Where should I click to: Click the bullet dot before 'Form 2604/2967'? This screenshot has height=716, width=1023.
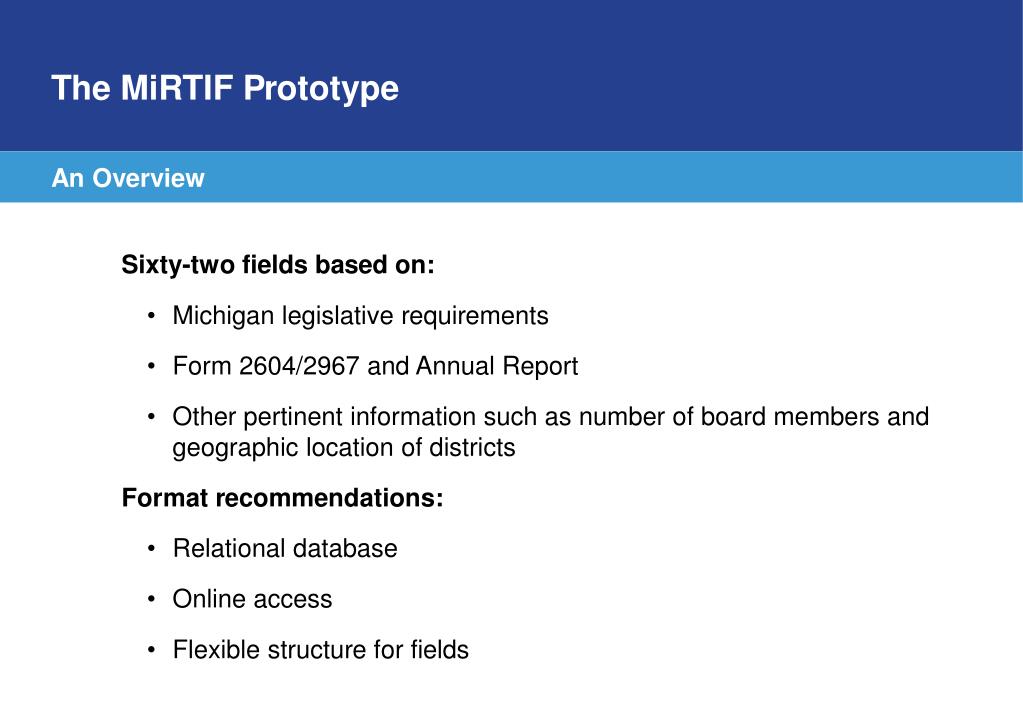coord(151,367)
